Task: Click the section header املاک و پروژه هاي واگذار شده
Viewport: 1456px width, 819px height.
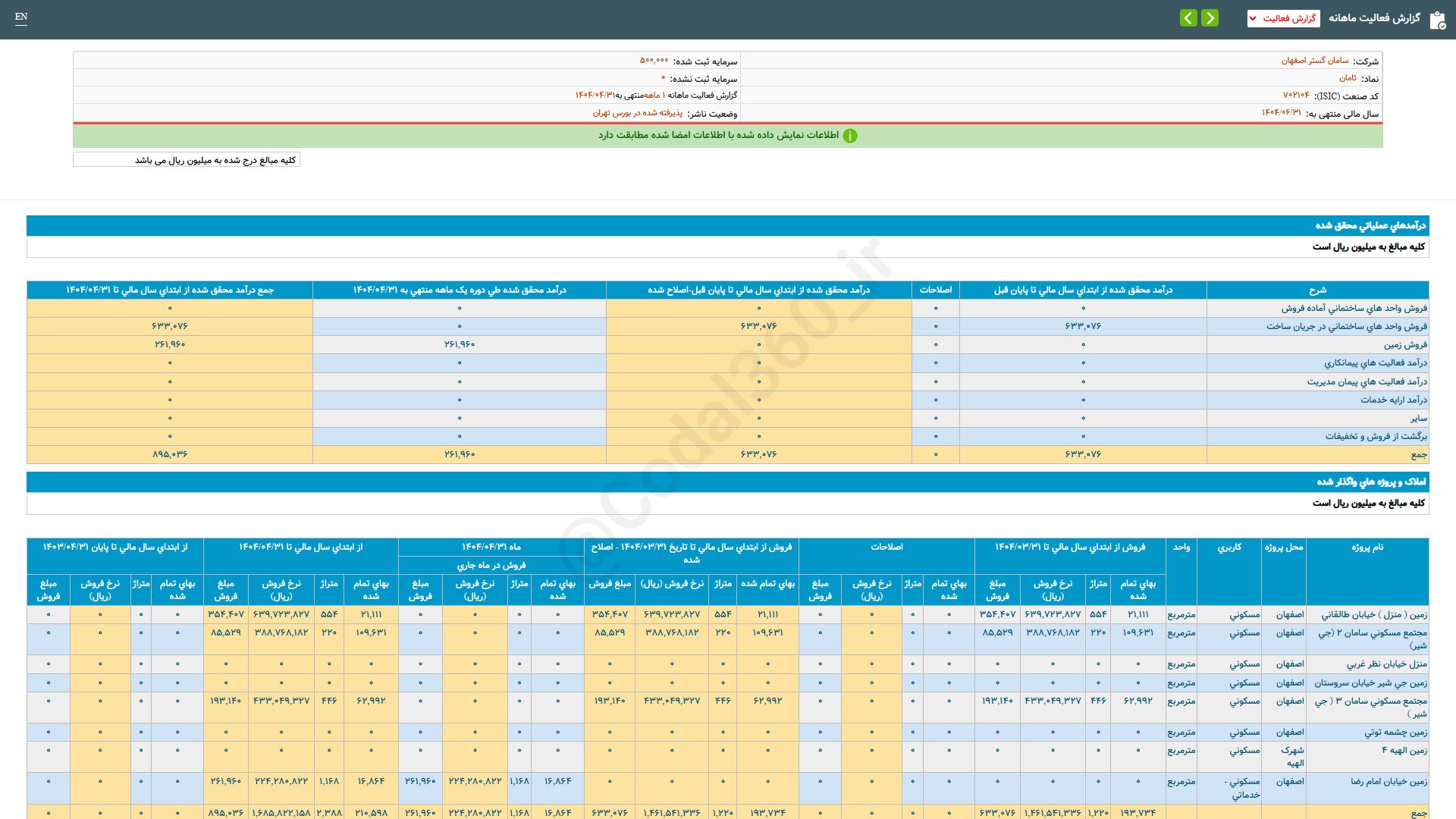Action: click(x=1371, y=482)
